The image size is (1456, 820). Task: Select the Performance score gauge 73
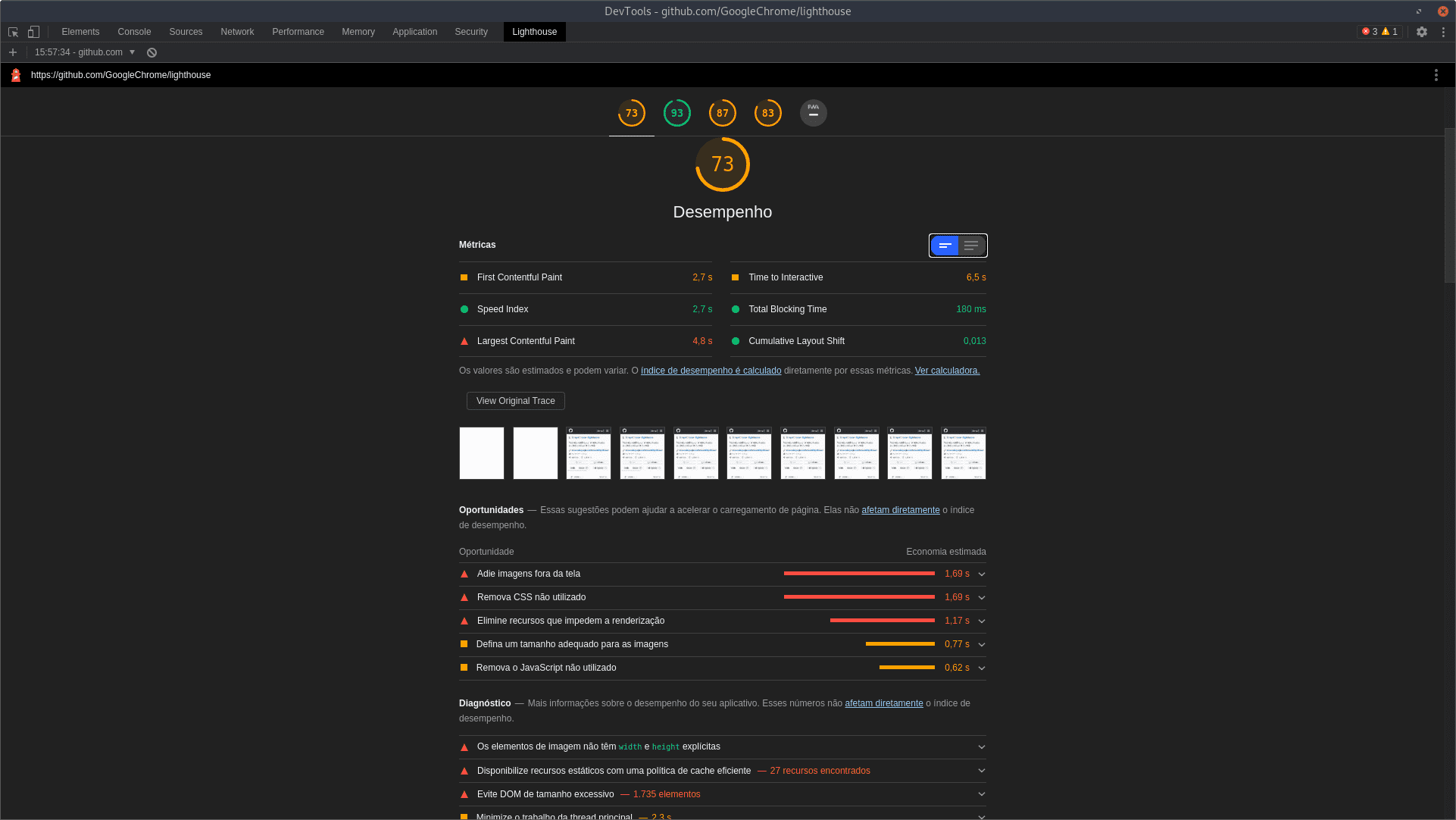(x=632, y=113)
